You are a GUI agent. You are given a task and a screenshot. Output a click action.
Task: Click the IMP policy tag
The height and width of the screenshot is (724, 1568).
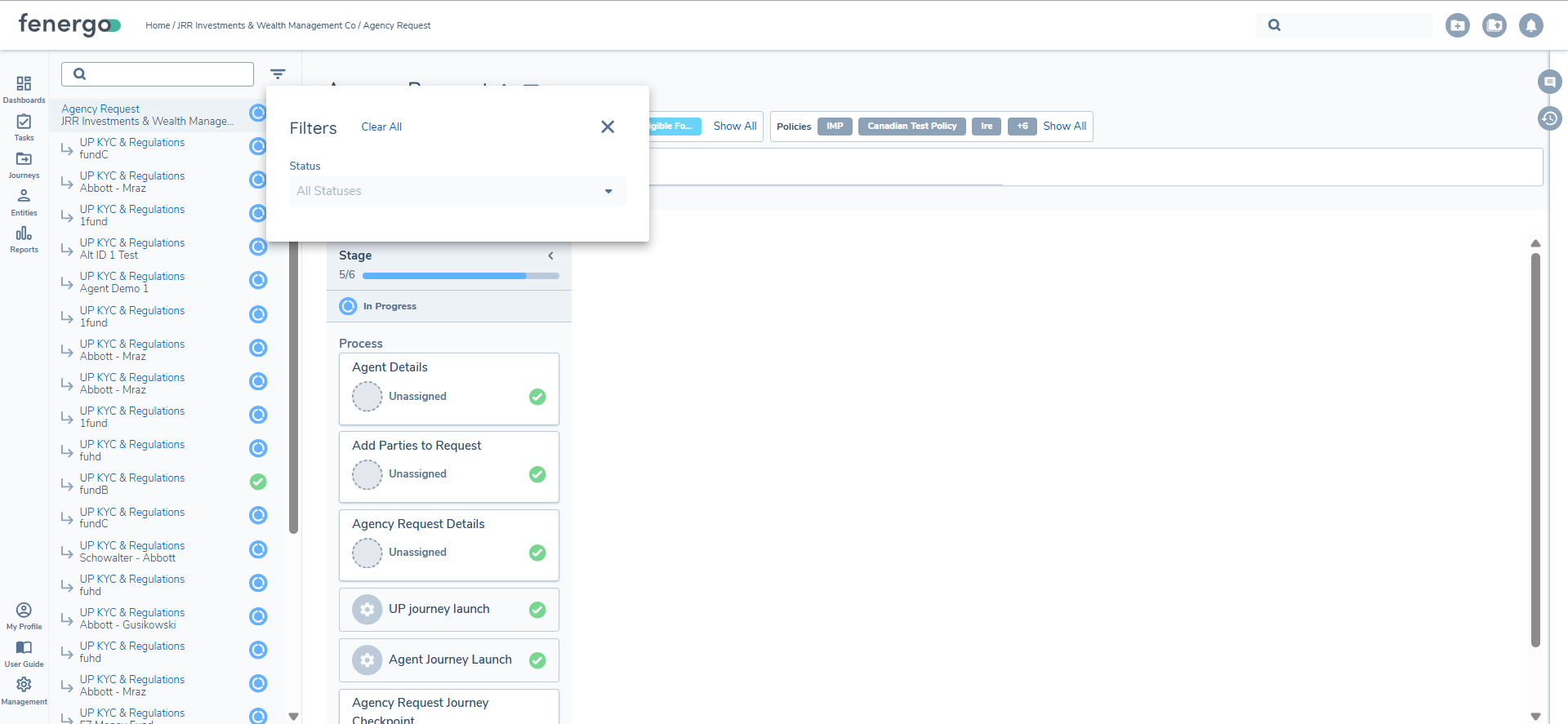835,127
